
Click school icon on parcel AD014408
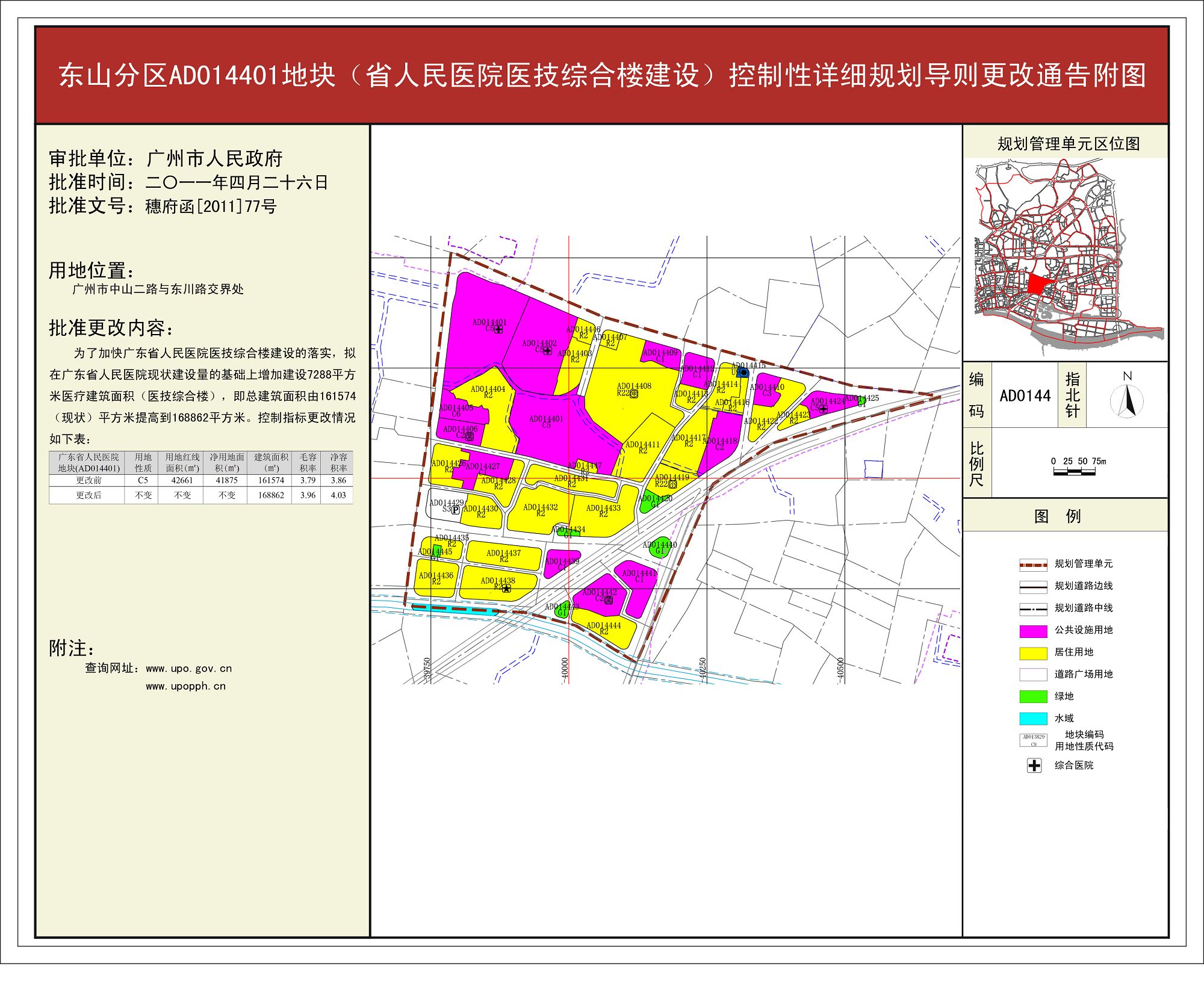(x=634, y=394)
